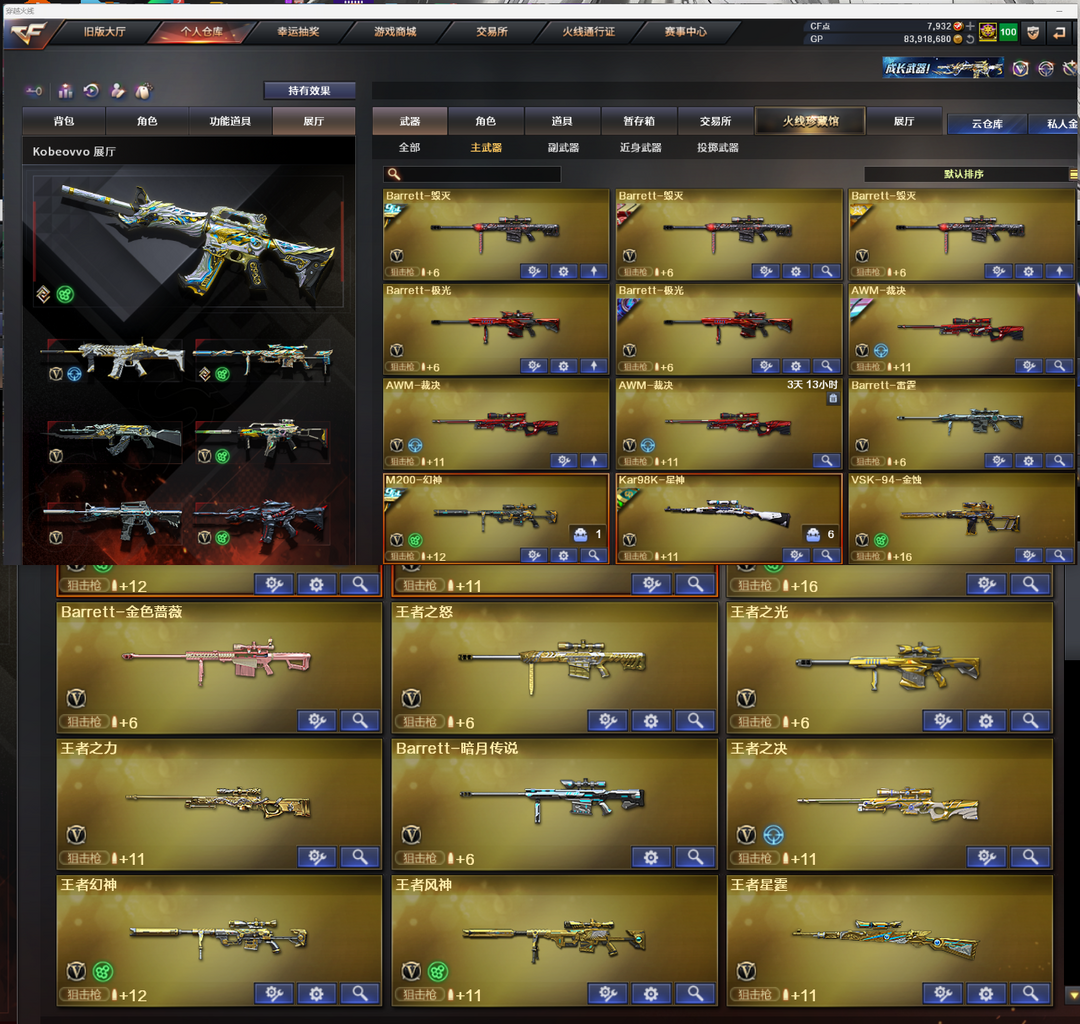The width and height of the screenshot is (1080, 1024).
Task: Click the magnifier on the AWM-裁决 card showing 3天 13小时
Action: pyautogui.click(x=826, y=461)
